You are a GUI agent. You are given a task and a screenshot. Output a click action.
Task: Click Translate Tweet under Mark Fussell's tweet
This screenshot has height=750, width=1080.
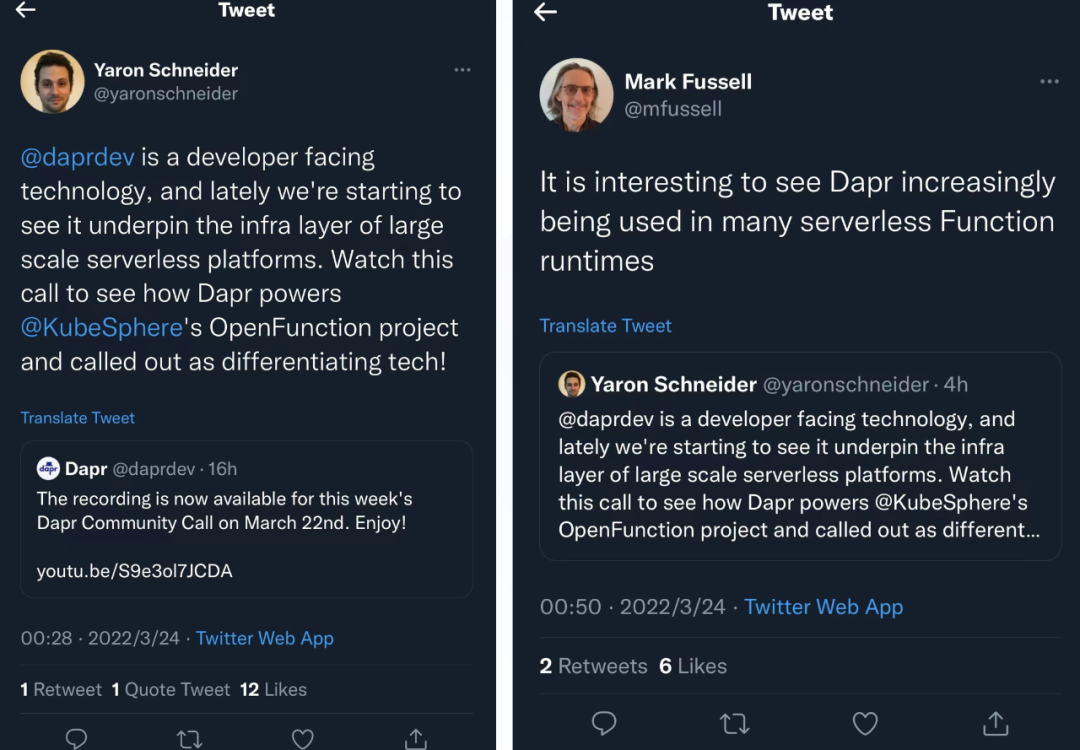point(605,326)
